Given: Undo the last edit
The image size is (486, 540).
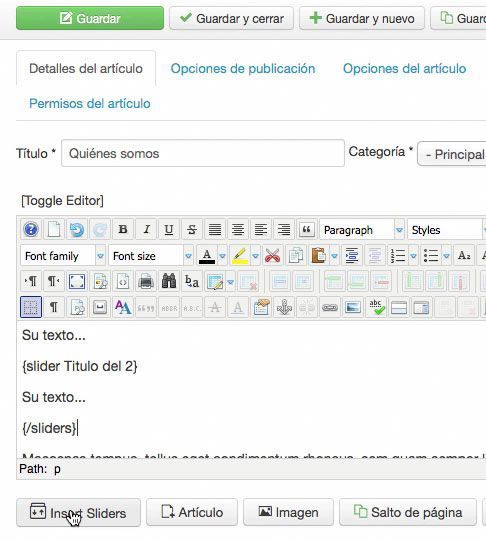Looking at the screenshot, I should 77,229.
